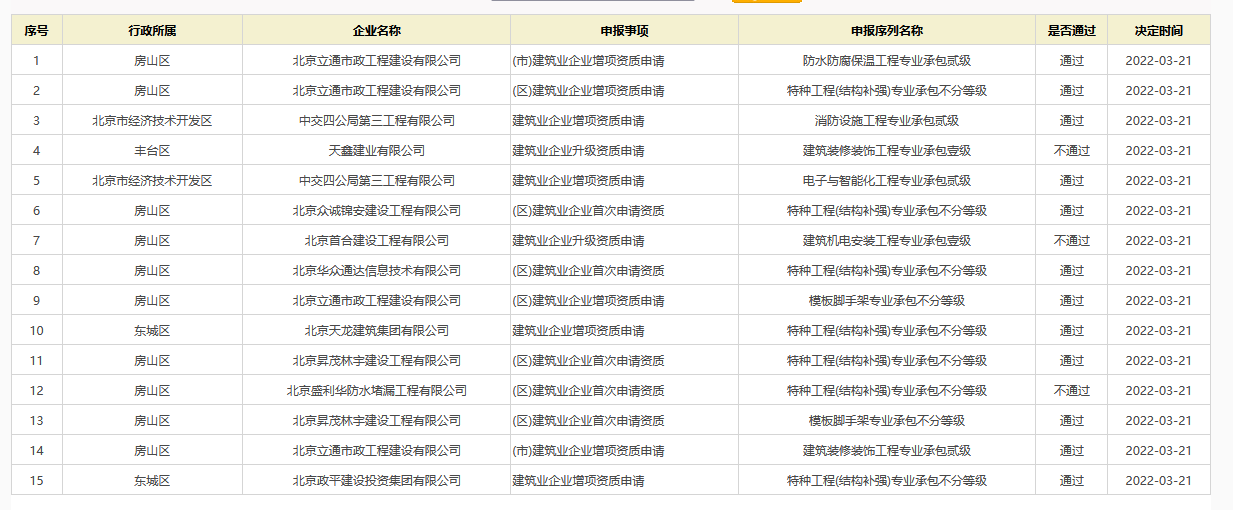Select sequence number 15 cell
The height and width of the screenshot is (510, 1233).
37,481
